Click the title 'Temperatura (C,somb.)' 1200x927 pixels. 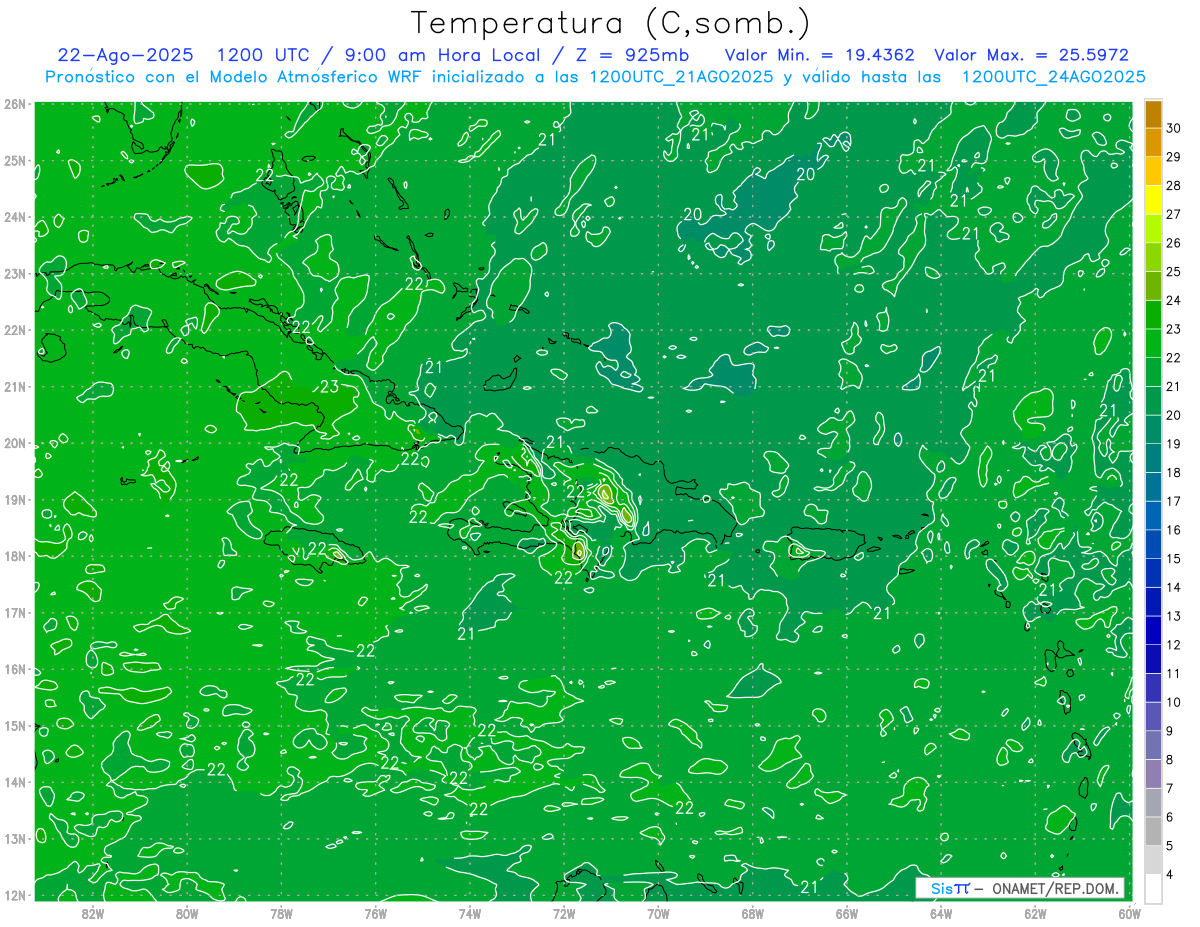[612, 23]
